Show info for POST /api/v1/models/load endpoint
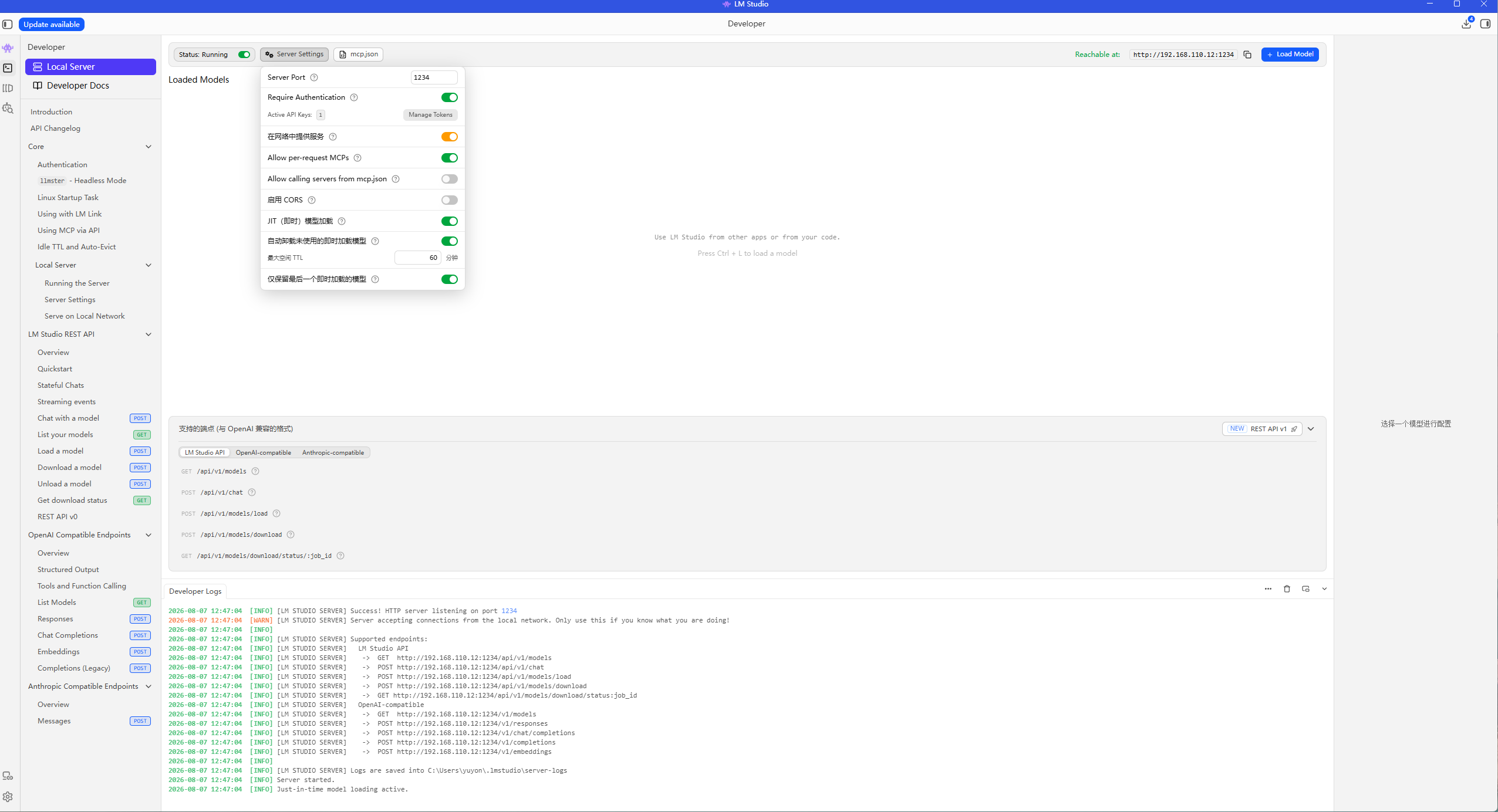Image resolution: width=1498 pixels, height=812 pixels. pyautogui.click(x=276, y=513)
